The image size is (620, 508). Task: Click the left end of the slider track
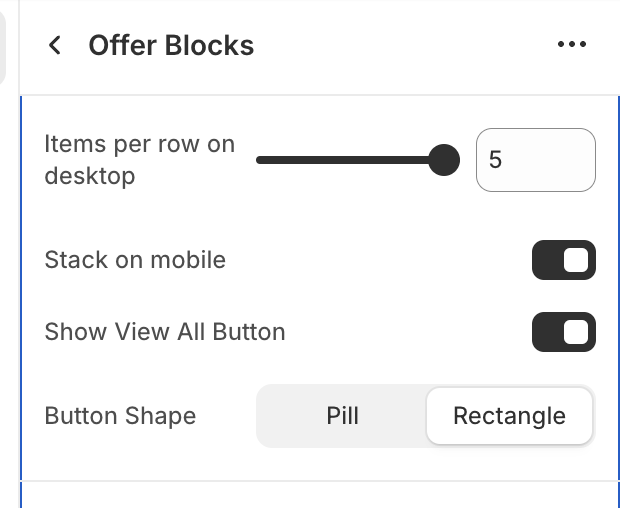click(x=262, y=160)
